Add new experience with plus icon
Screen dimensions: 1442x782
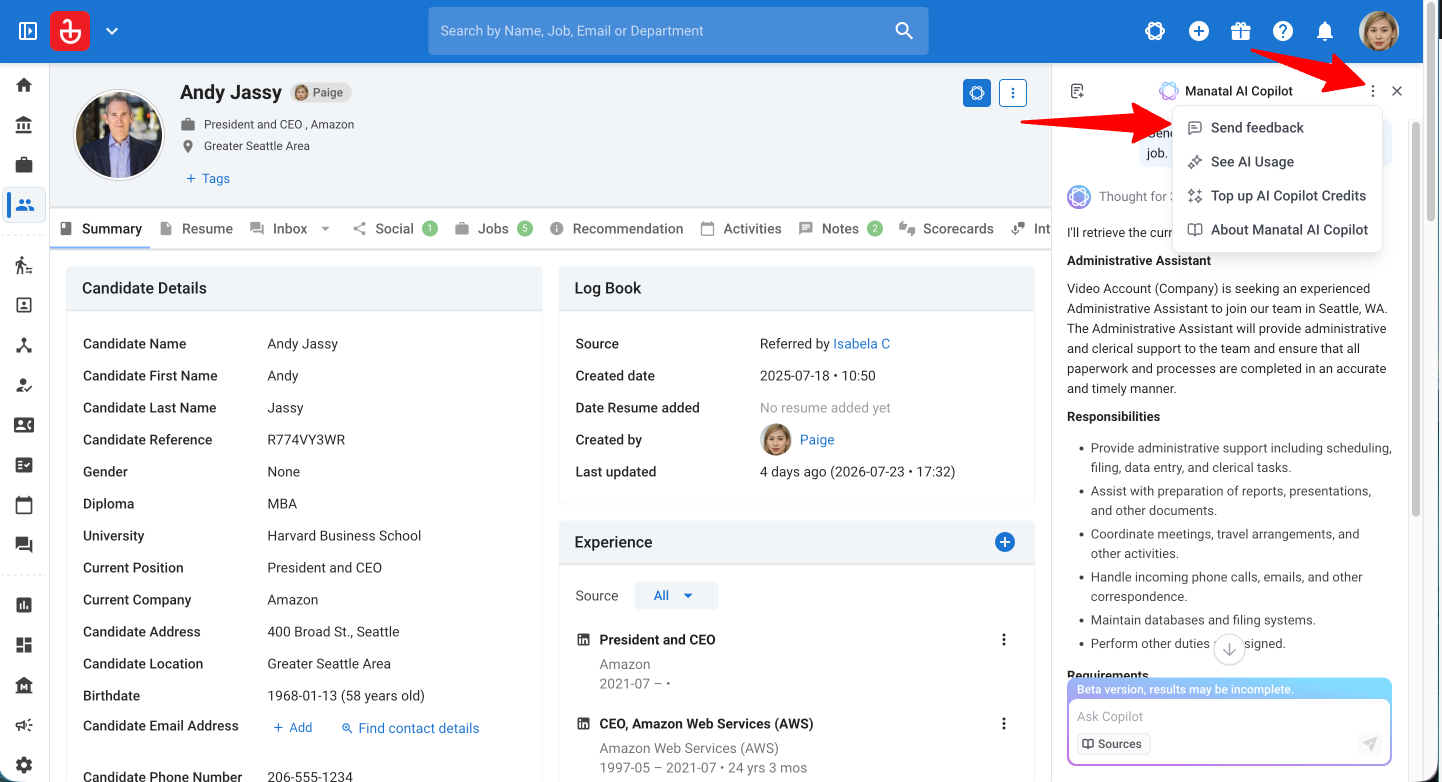click(1005, 542)
